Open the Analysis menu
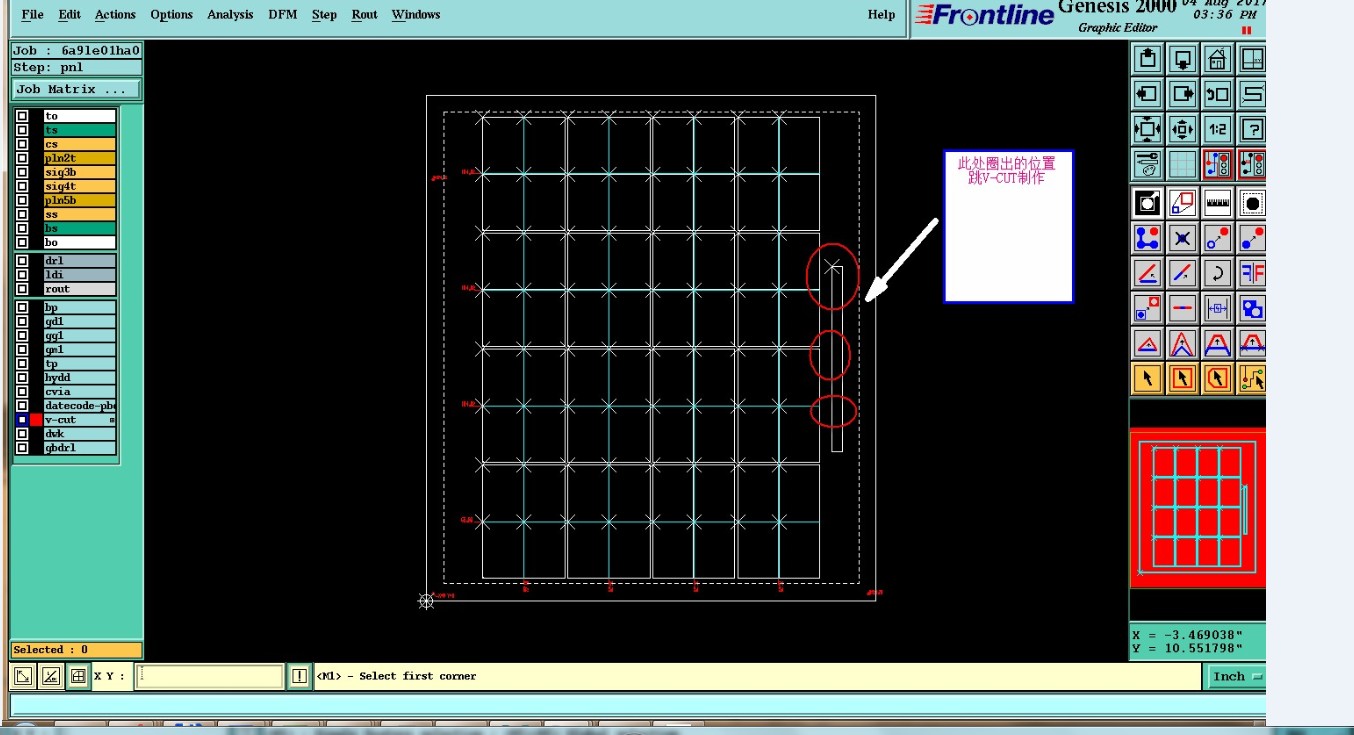The width and height of the screenshot is (1354, 735). [230, 15]
